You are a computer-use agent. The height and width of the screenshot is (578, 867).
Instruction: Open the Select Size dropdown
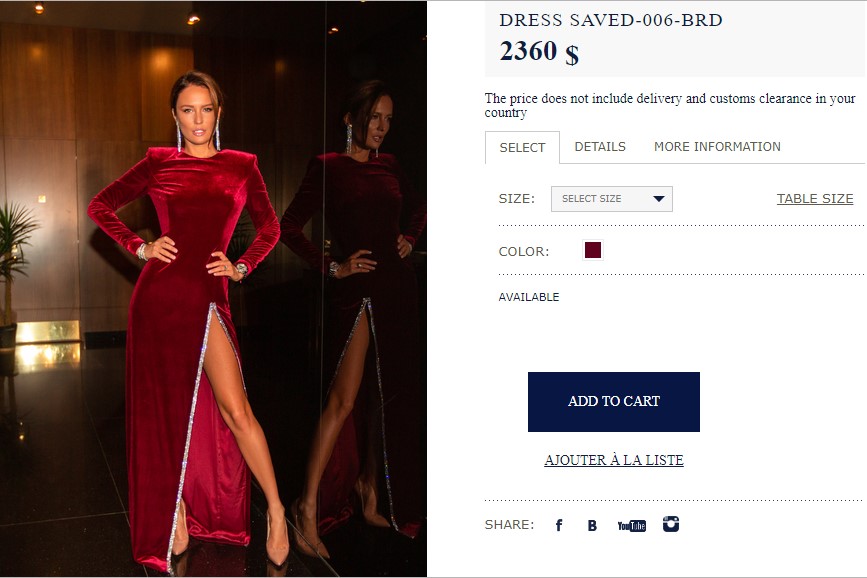pos(612,199)
